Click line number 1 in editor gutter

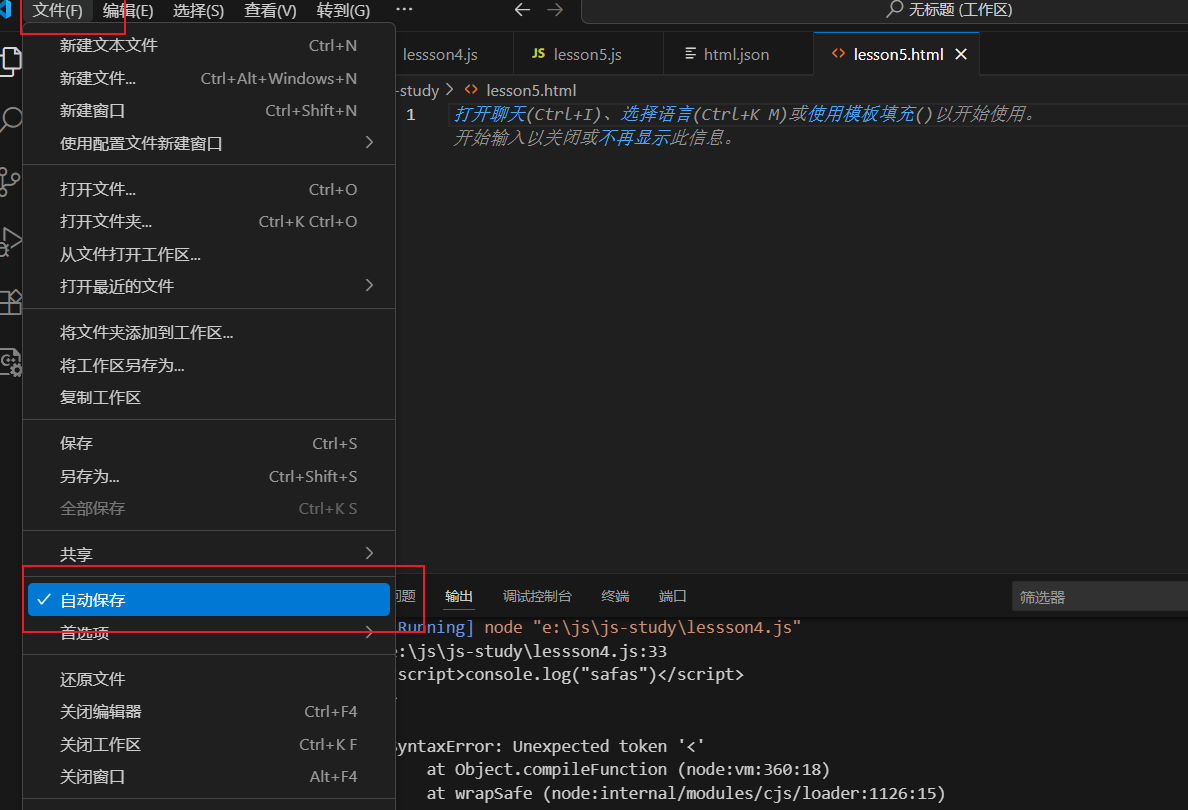(411, 114)
